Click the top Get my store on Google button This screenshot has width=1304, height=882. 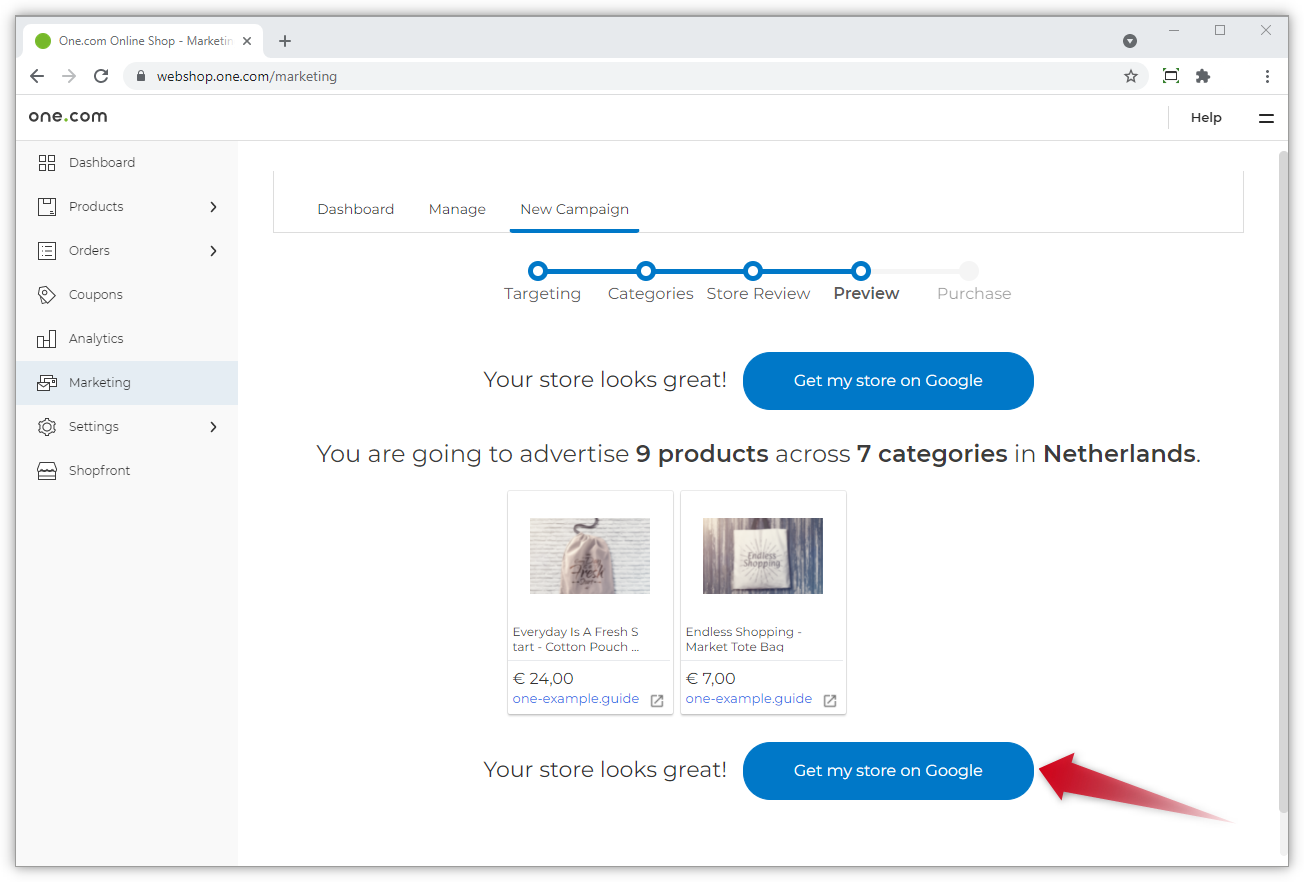click(887, 381)
